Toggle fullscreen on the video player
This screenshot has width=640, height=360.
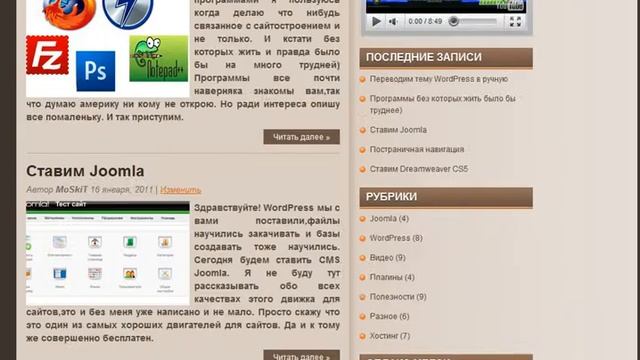tap(515, 22)
